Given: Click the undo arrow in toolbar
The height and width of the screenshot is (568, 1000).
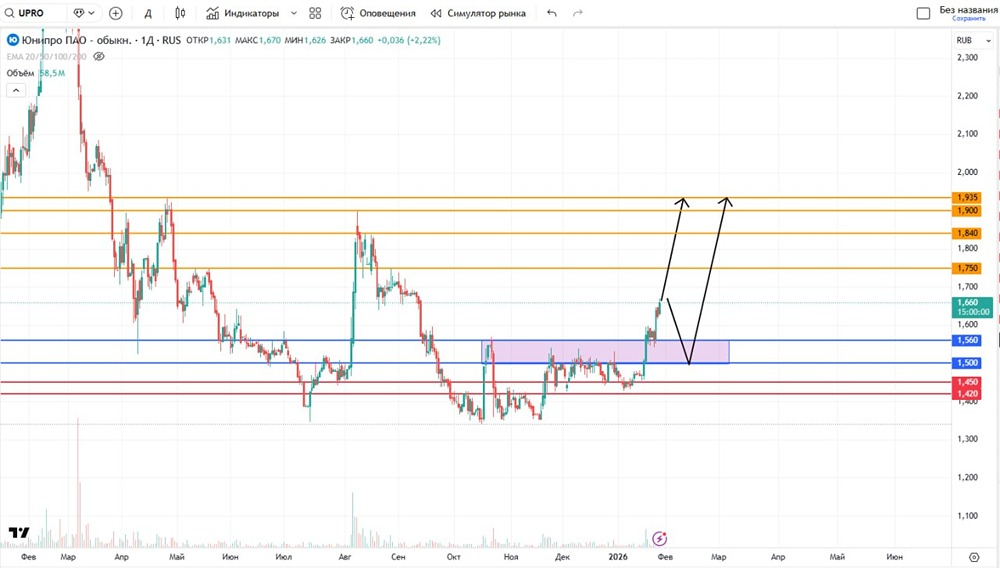Looking at the screenshot, I should pyautogui.click(x=551, y=14).
